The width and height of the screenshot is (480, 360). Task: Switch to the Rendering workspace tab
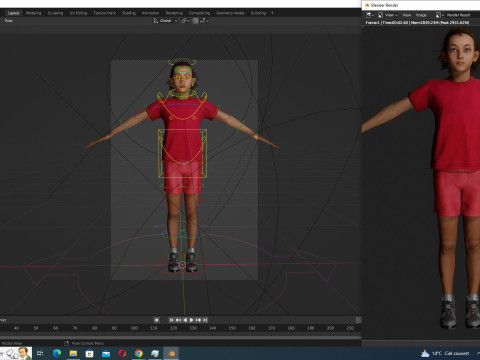coord(174,13)
